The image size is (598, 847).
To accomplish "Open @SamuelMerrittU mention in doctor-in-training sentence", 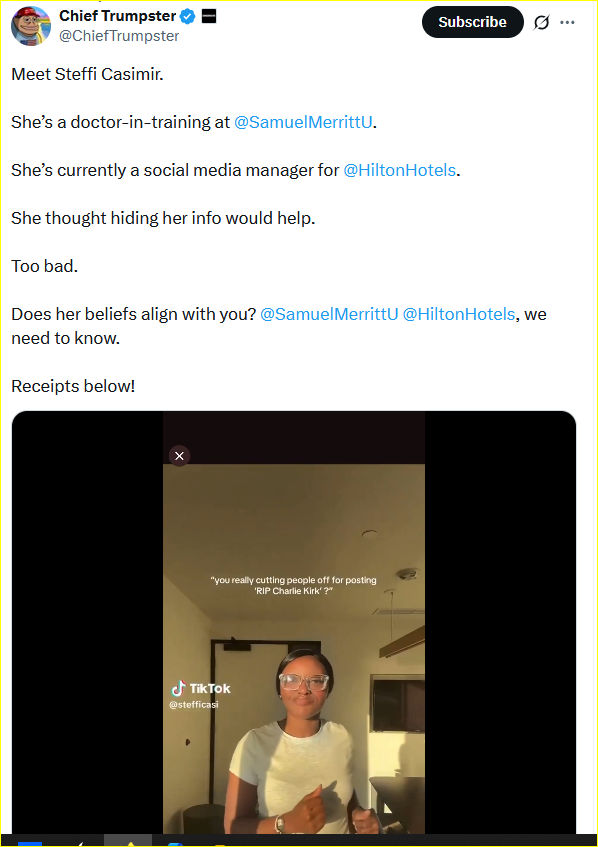I will 303,122.
